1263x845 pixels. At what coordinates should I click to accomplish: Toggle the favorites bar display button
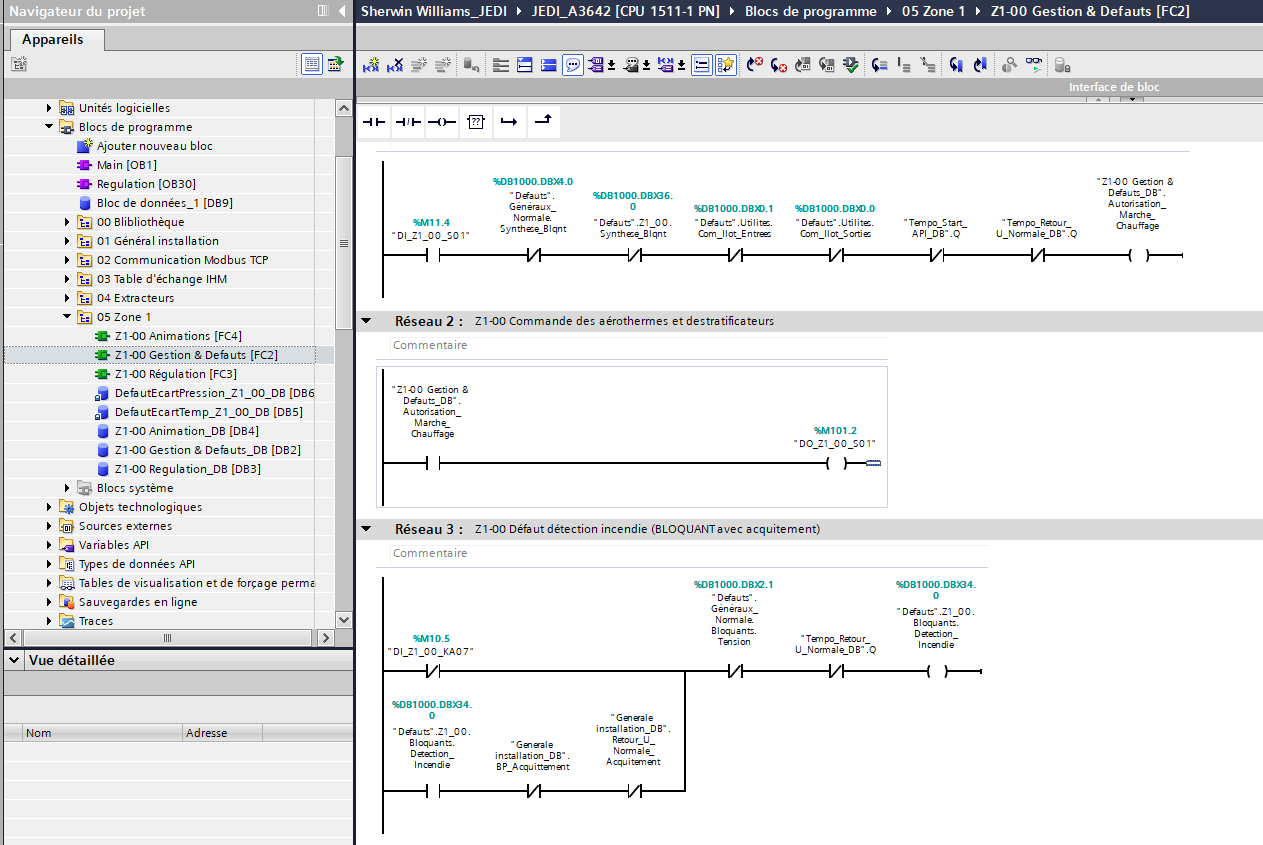tap(725, 65)
